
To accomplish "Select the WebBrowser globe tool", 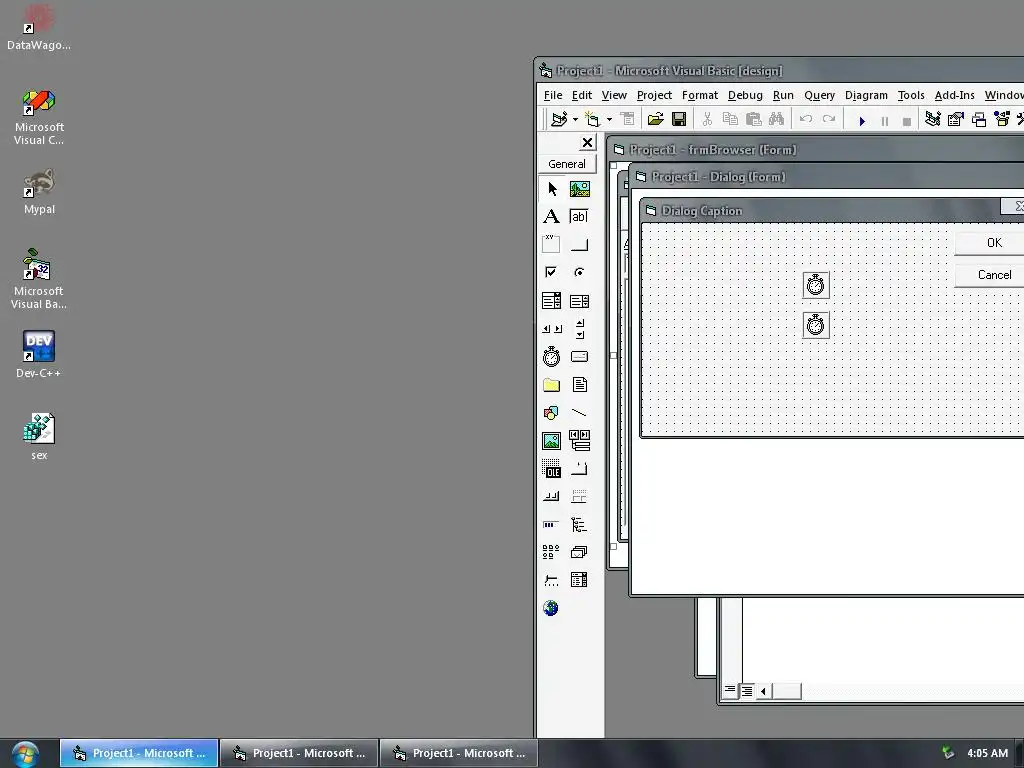I will (x=552, y=608).
